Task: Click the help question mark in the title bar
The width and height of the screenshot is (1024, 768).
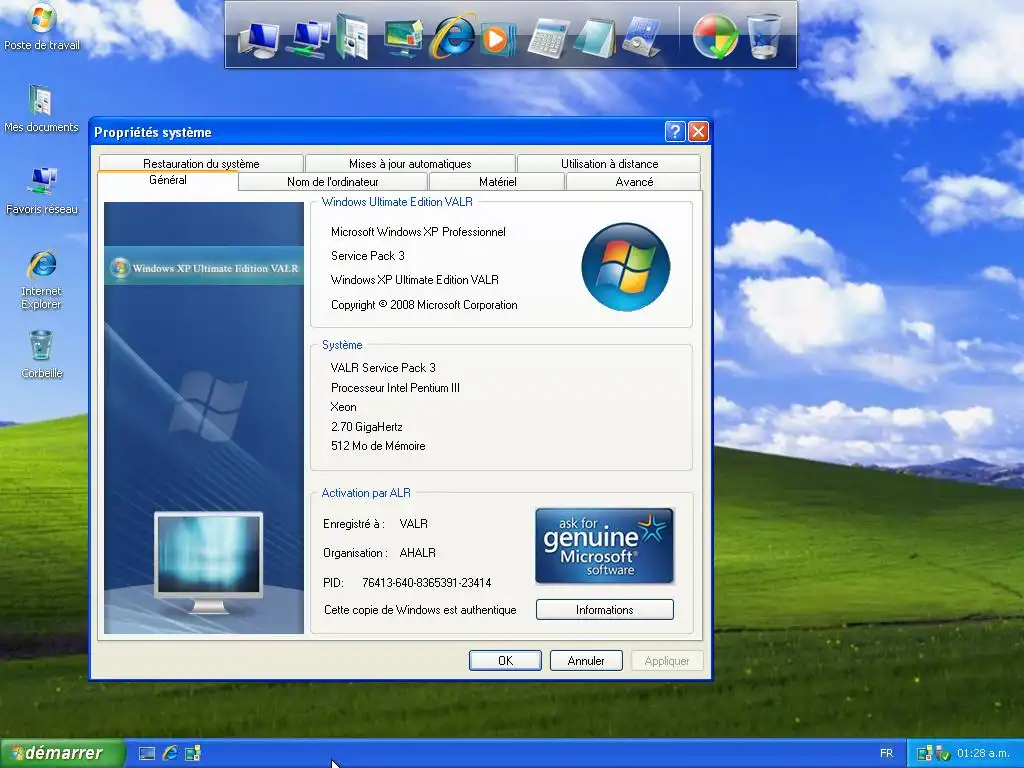Action: click(x=675, y=132)
